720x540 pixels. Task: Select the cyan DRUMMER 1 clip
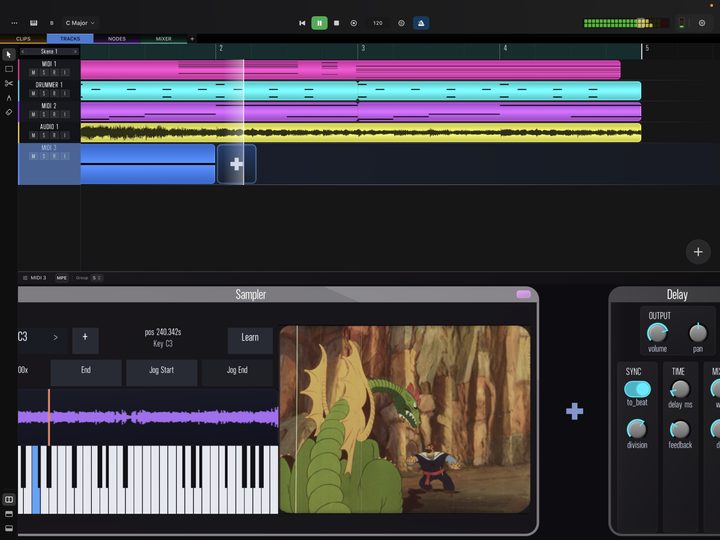click(361, 90)
